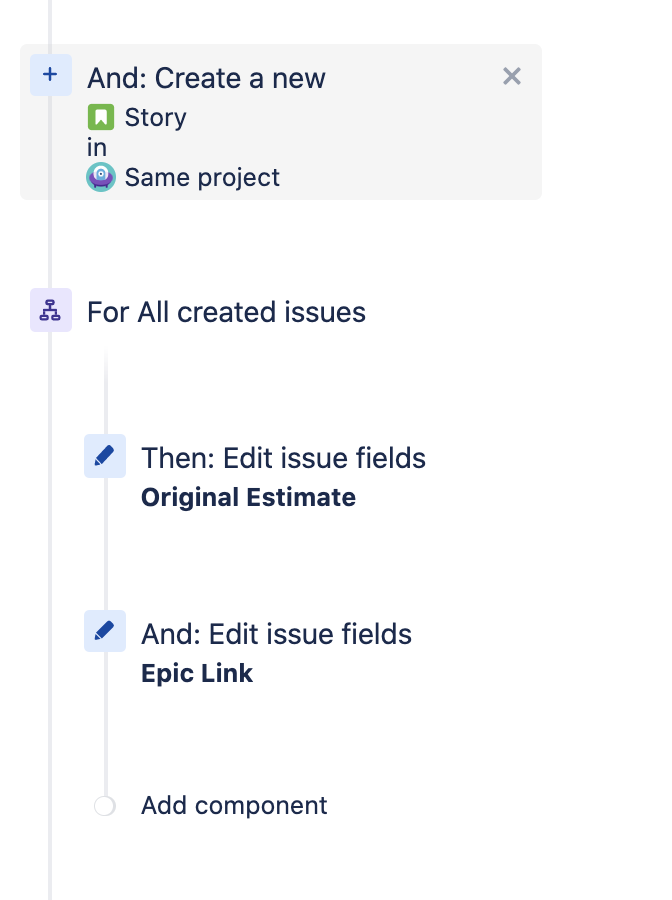This screenshot has width=672, height=900.
Task: Click pencil icon beside Then: Edit issue fields
Action: 105,456
